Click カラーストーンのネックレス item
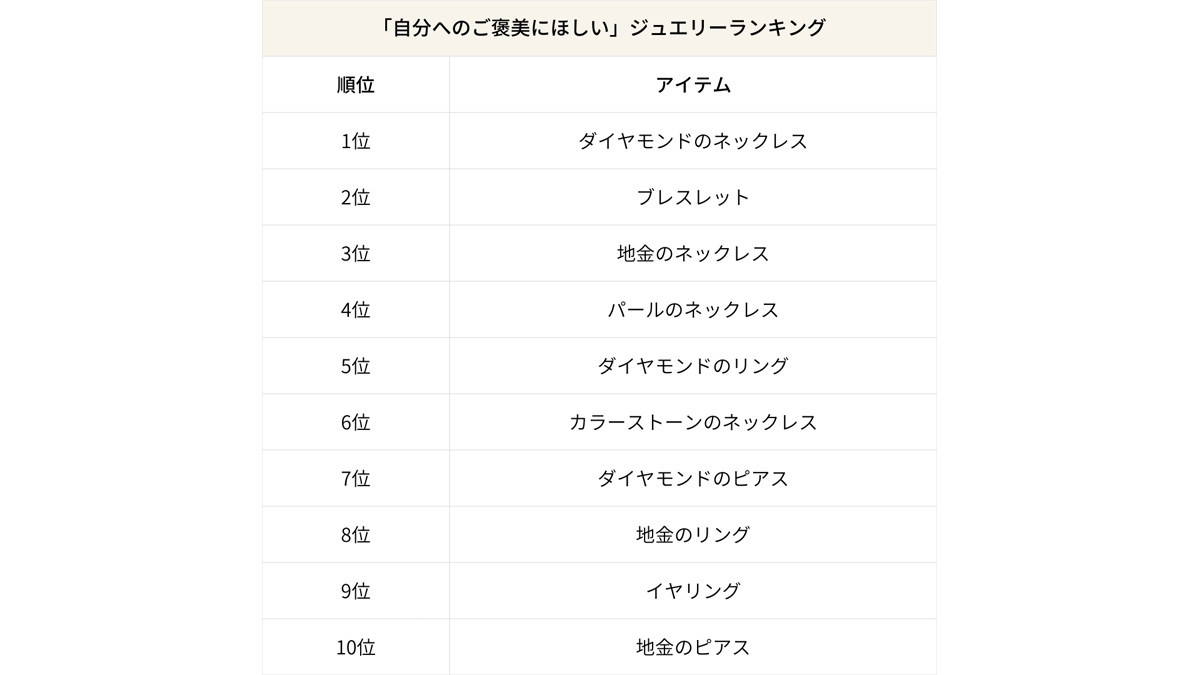 pos(692,422)
